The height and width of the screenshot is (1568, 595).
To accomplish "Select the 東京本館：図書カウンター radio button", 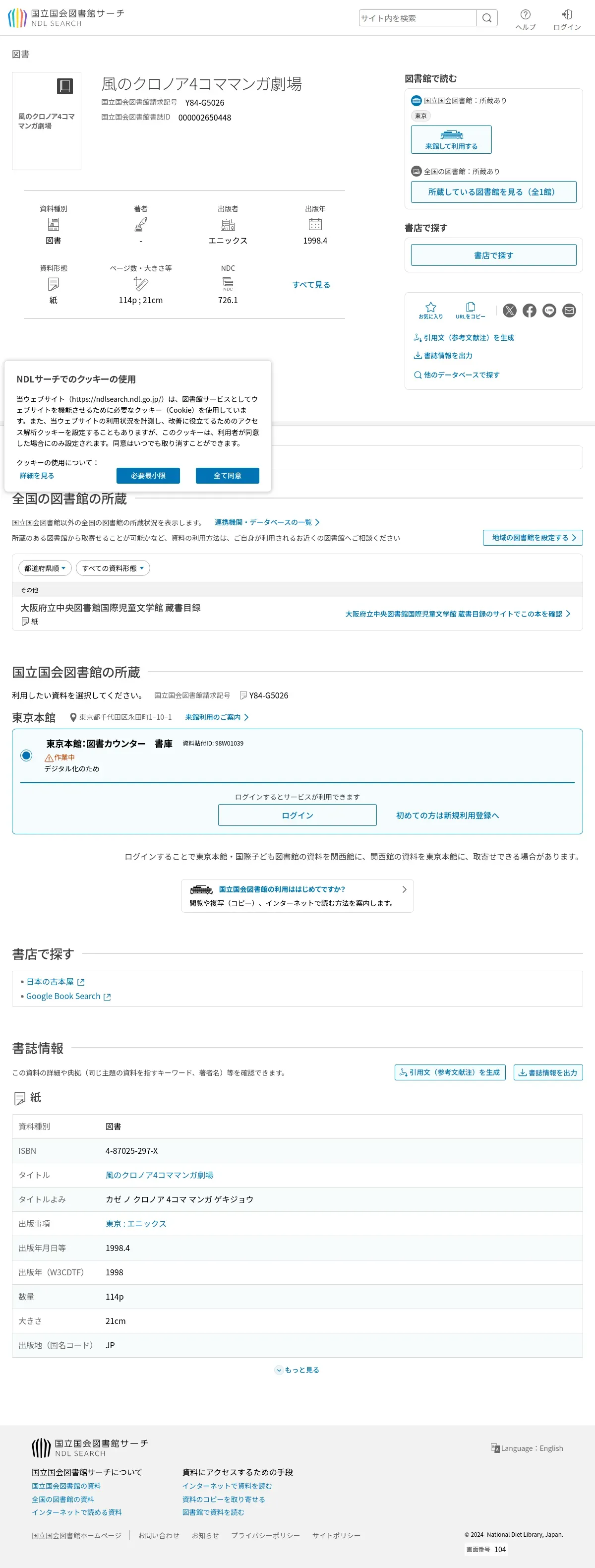I will click(x=26, y=755).
